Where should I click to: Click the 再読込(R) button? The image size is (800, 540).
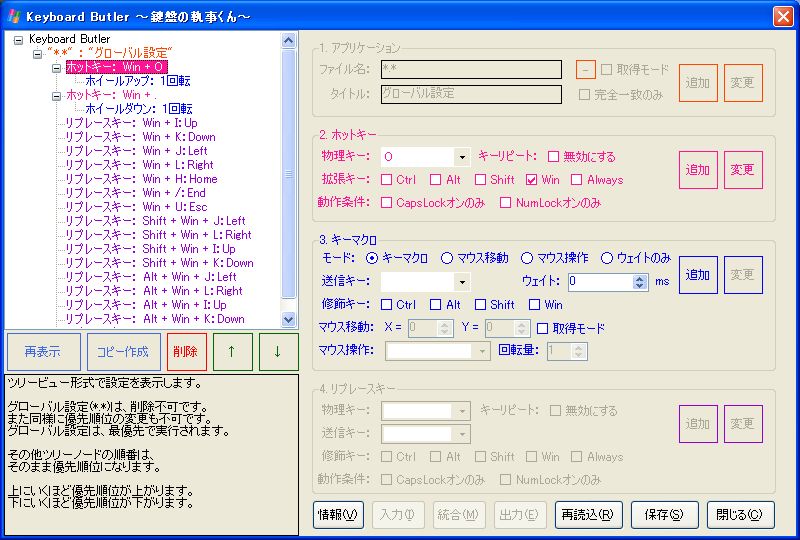click(x=588, y=514)
